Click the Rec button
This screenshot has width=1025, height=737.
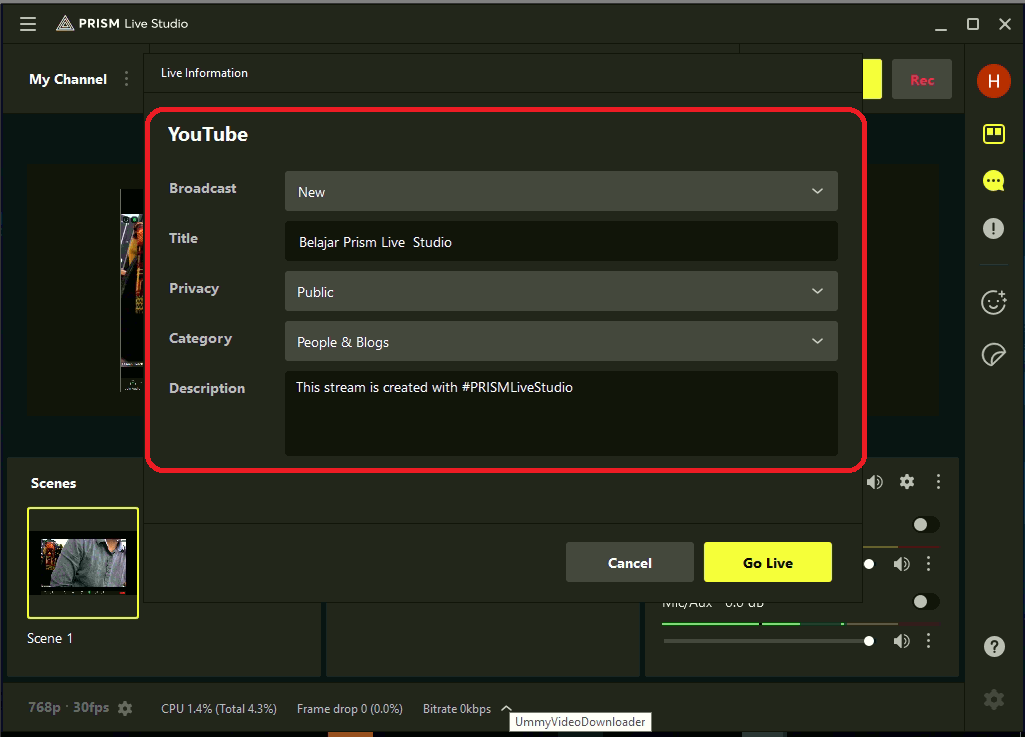point(922,80)
